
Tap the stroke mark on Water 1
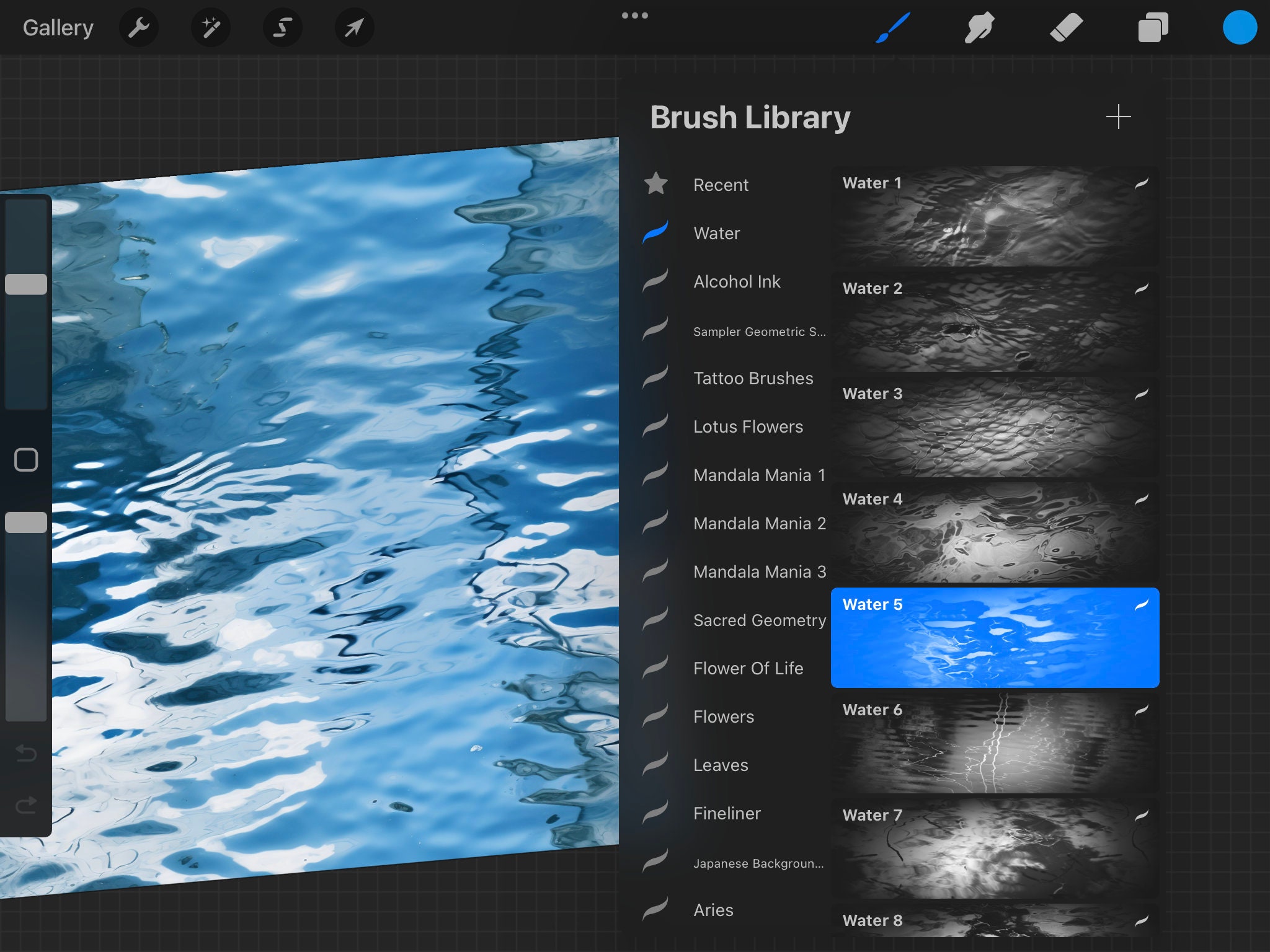[1142, 183]
